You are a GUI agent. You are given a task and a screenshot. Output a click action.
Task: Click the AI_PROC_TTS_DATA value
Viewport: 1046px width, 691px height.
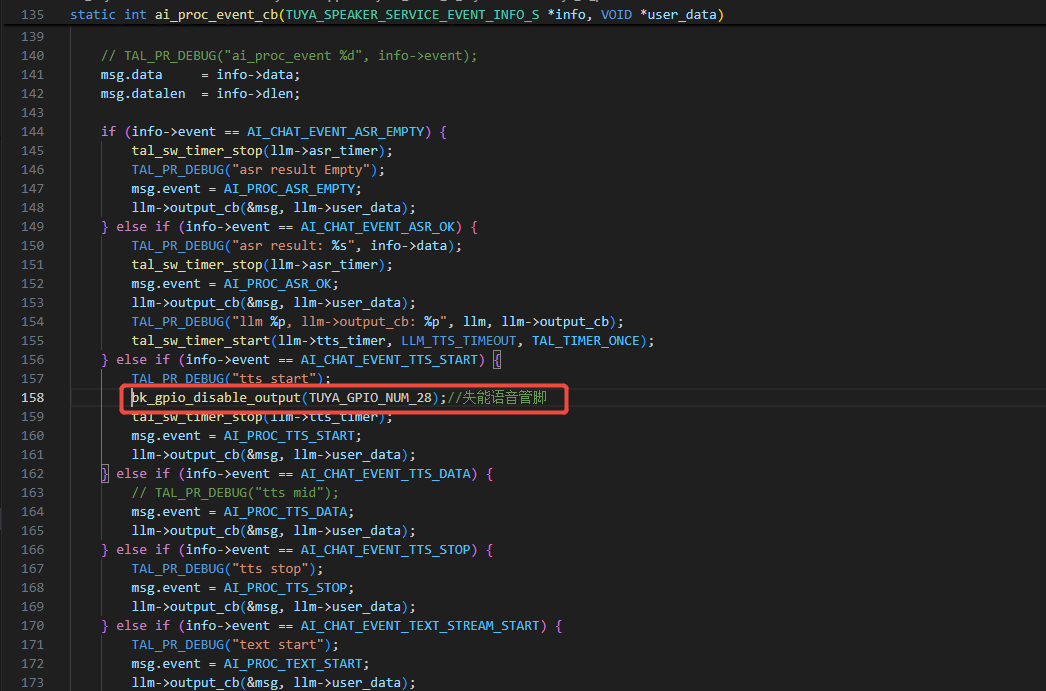[x=284, y=512]
